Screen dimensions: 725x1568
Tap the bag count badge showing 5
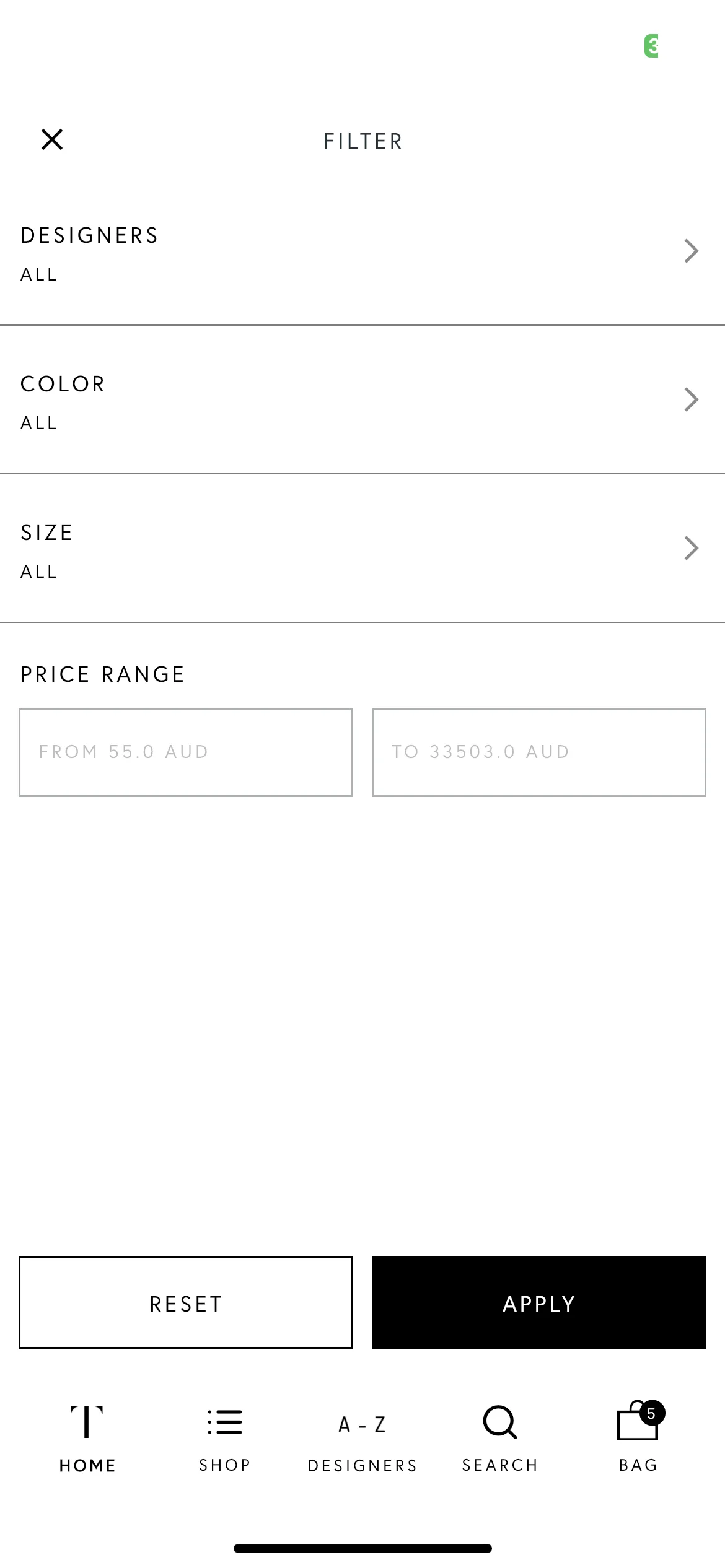652,1413
